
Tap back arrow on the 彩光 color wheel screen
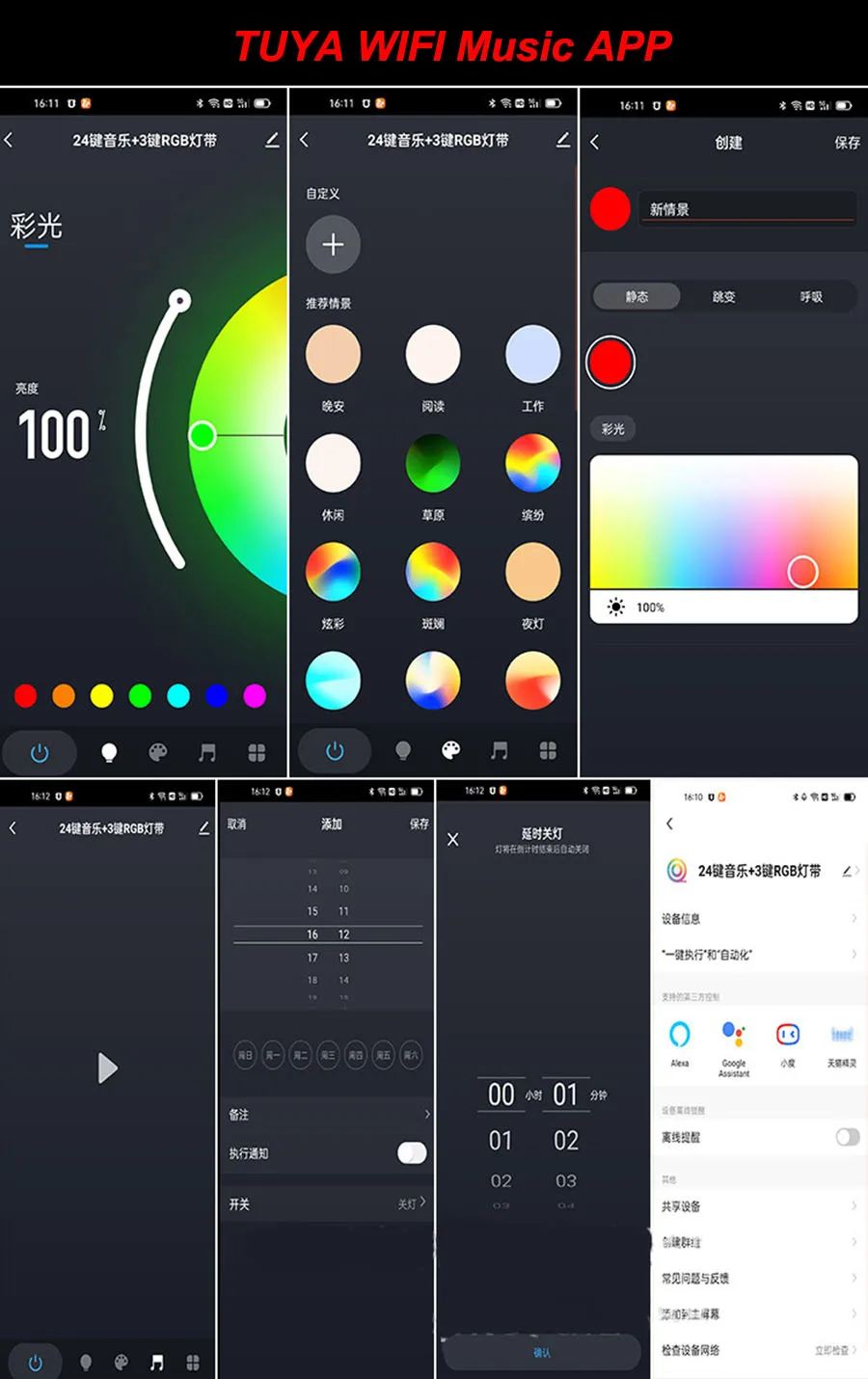9,140
